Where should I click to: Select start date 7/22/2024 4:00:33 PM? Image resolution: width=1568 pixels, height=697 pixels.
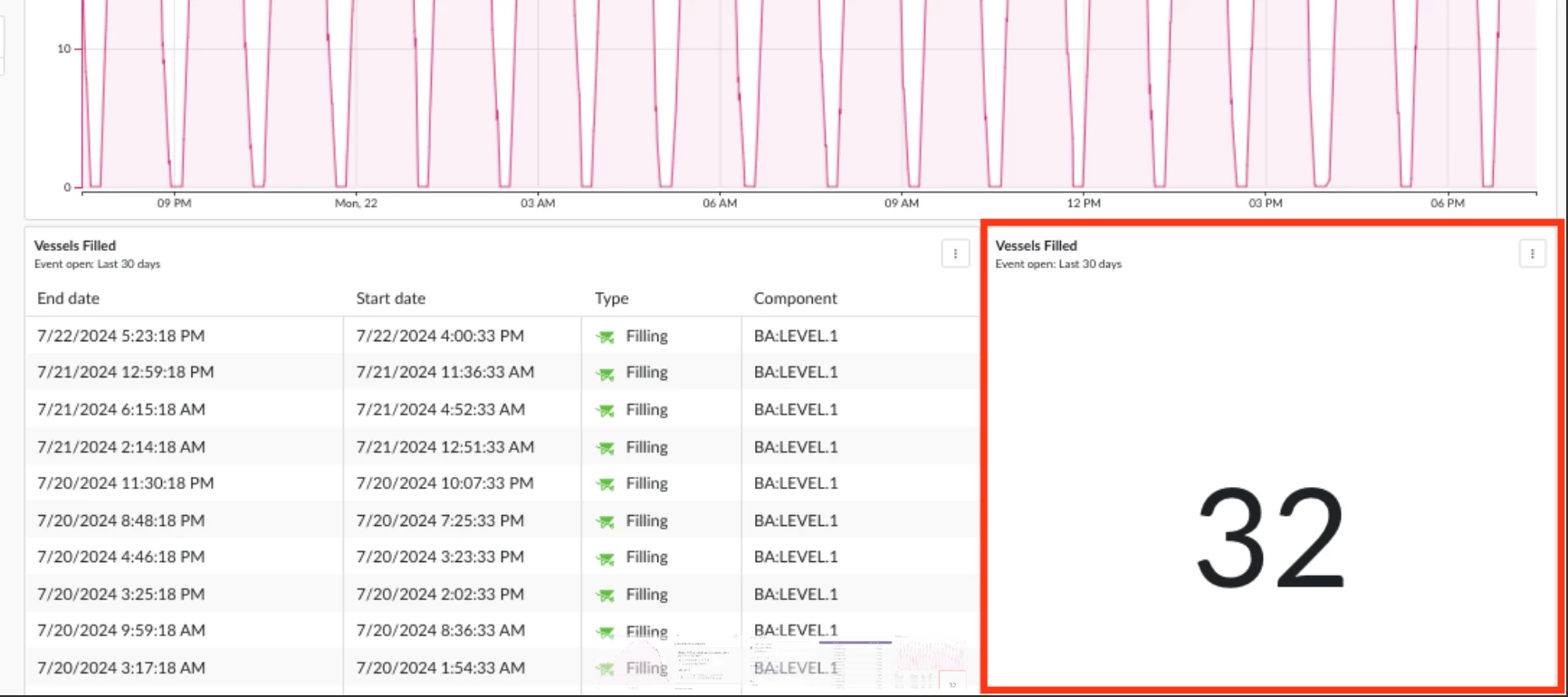click(440, 336)
